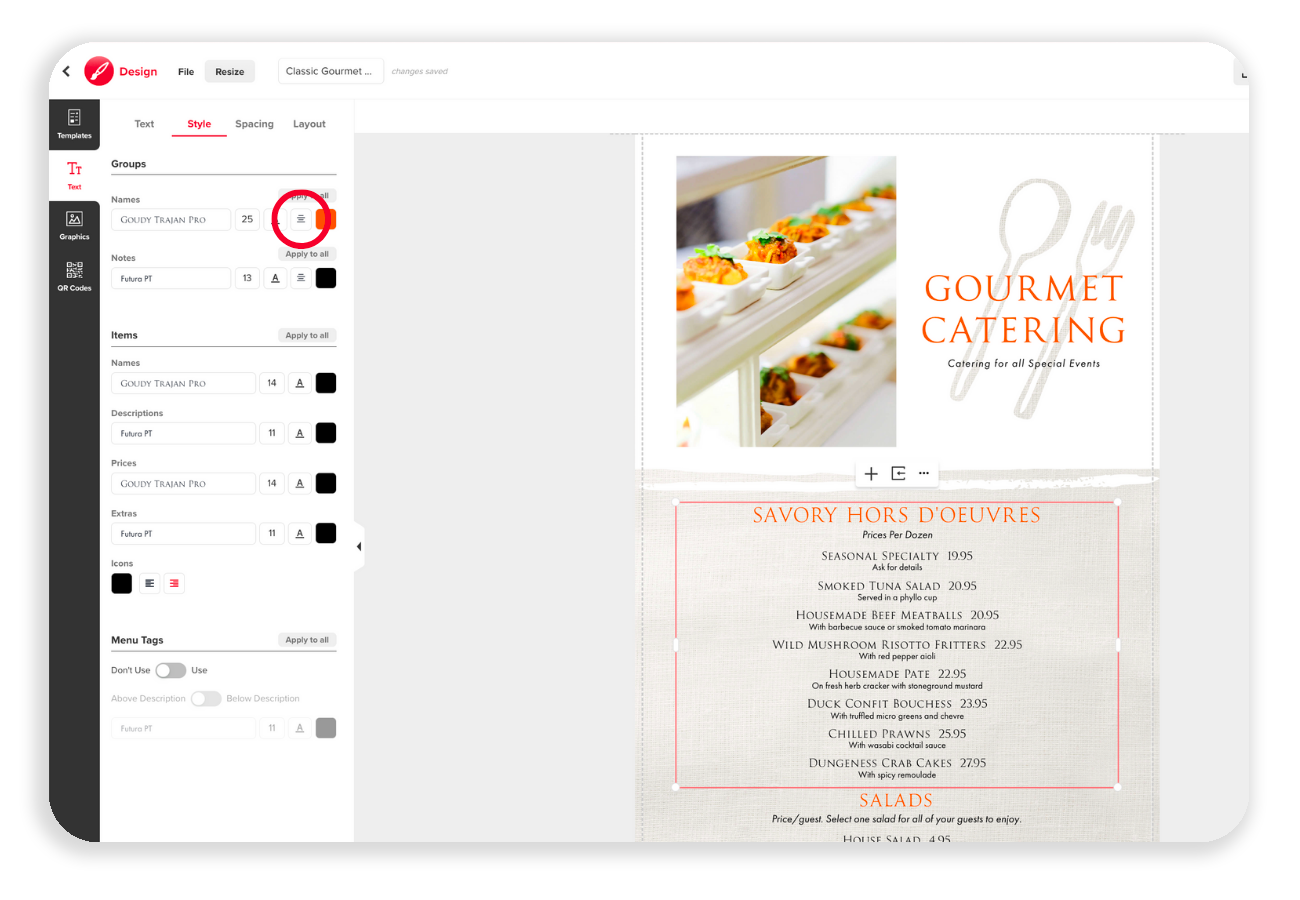Viewport: 1300px width, 900px height.
Task: Select the red right-aligned Icons option
Action: pyautogui.click(x=174, y=583)
